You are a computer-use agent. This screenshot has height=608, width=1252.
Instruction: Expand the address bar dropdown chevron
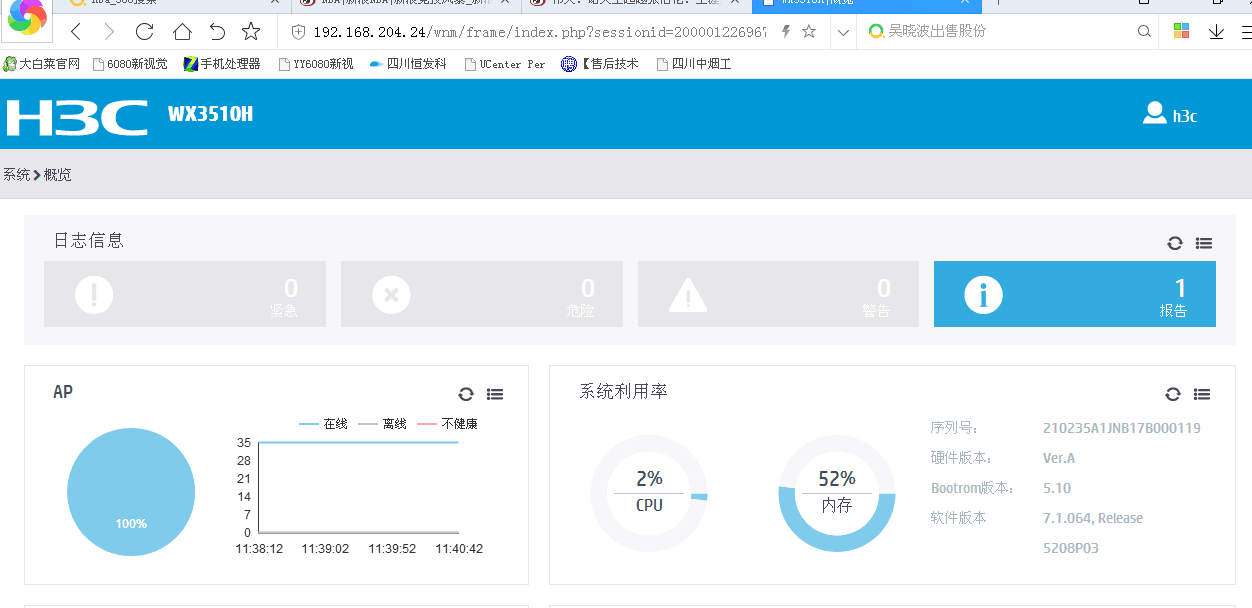(843, 32)
